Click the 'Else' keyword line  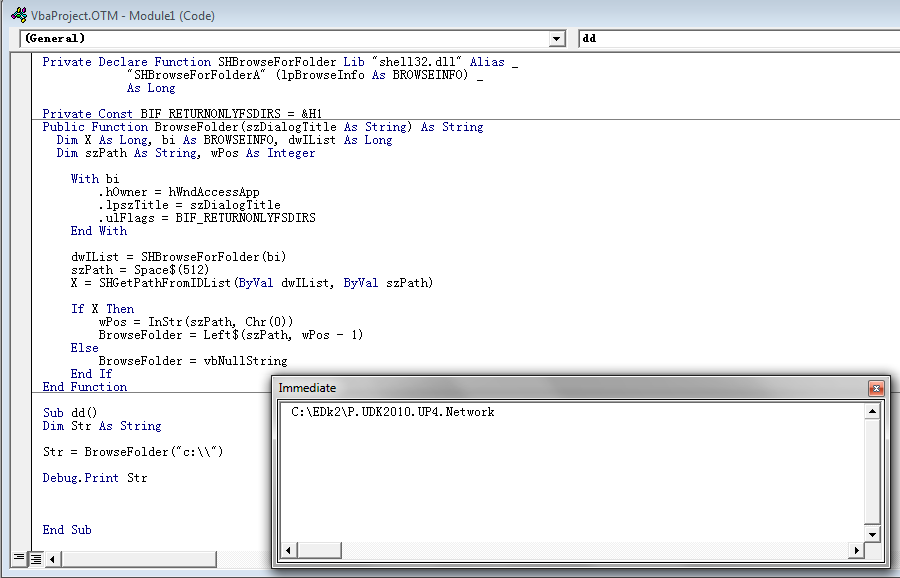(x=84, y=348)
